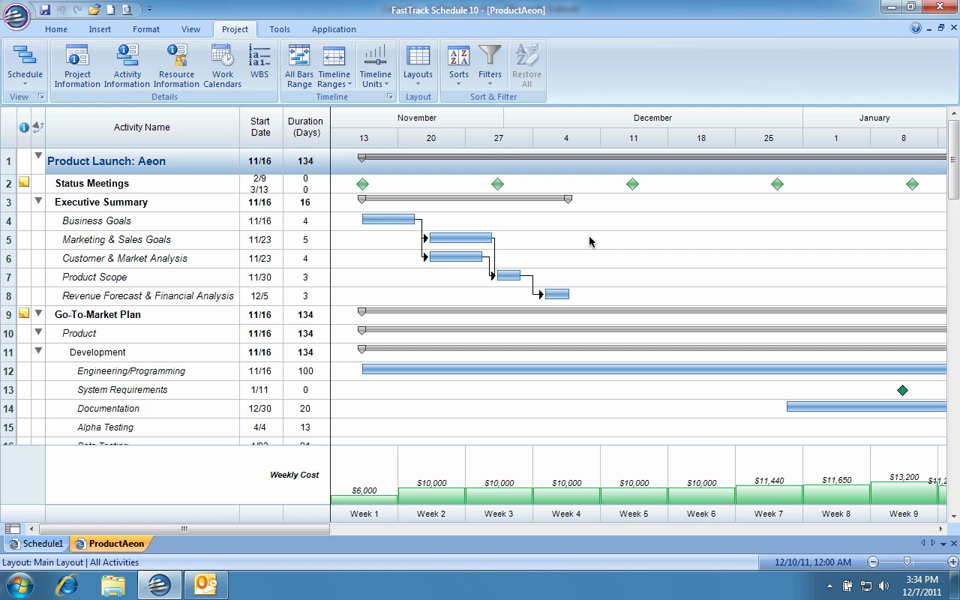Select Product Scope activity name
This screenshot has height=600, width=960.
(94, 277)
